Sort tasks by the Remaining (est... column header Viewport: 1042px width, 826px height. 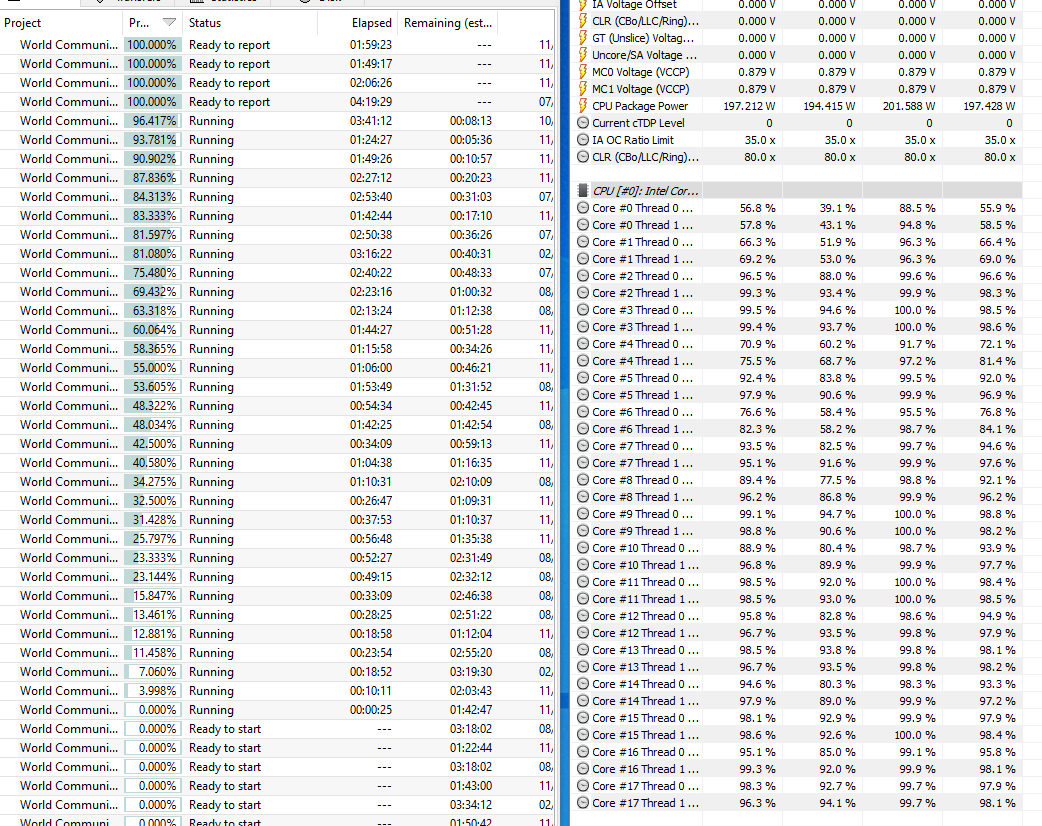(447, 23)
